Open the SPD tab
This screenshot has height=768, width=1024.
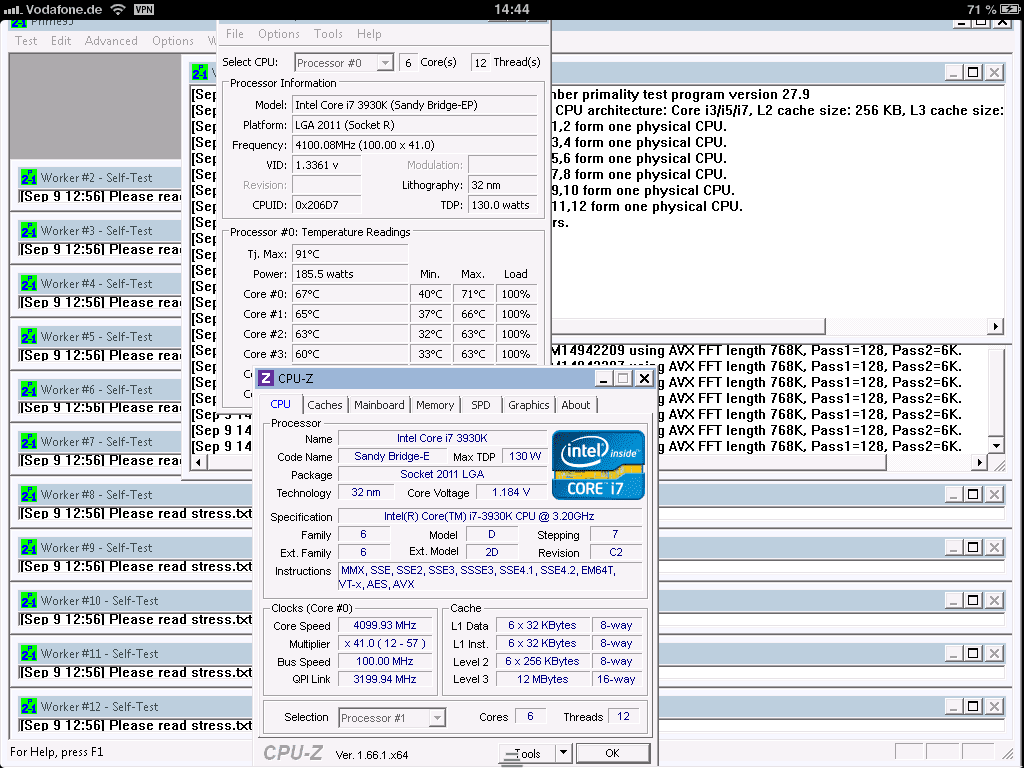click(x=481, y=405)
